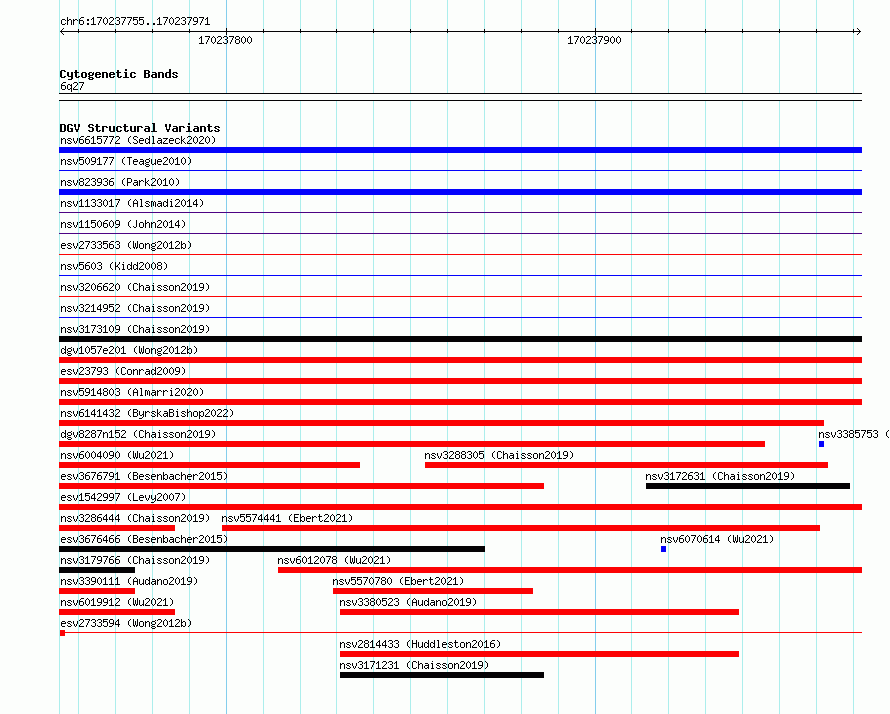The width and height of the screenshot is (890, 714).
Task: Open nsv6004090 (Wu2021) variant
Action: coord(117,455)
